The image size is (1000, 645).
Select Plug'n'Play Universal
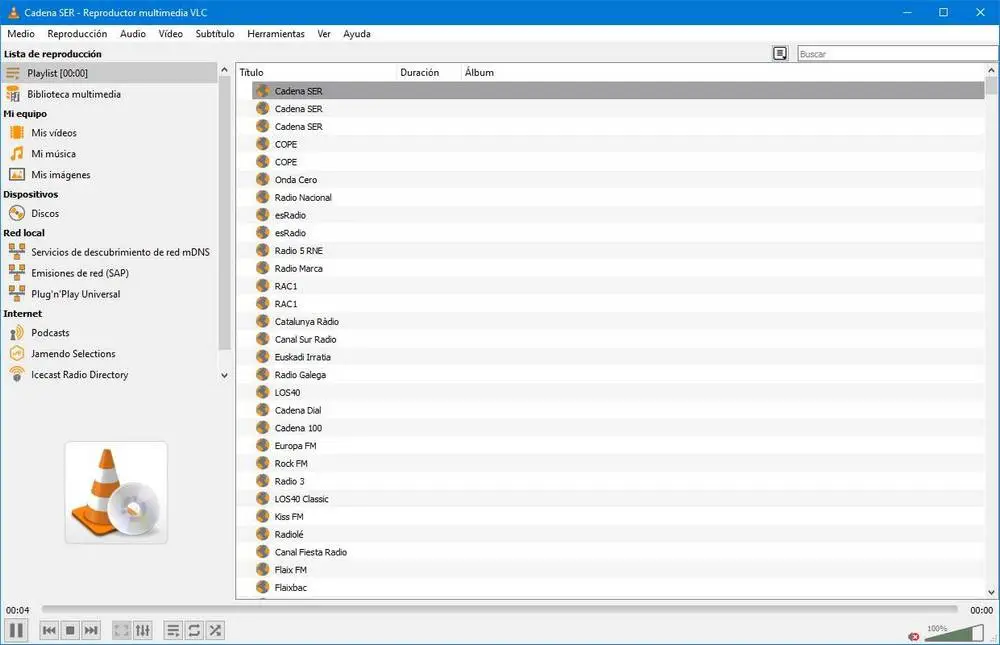point(109,294)
